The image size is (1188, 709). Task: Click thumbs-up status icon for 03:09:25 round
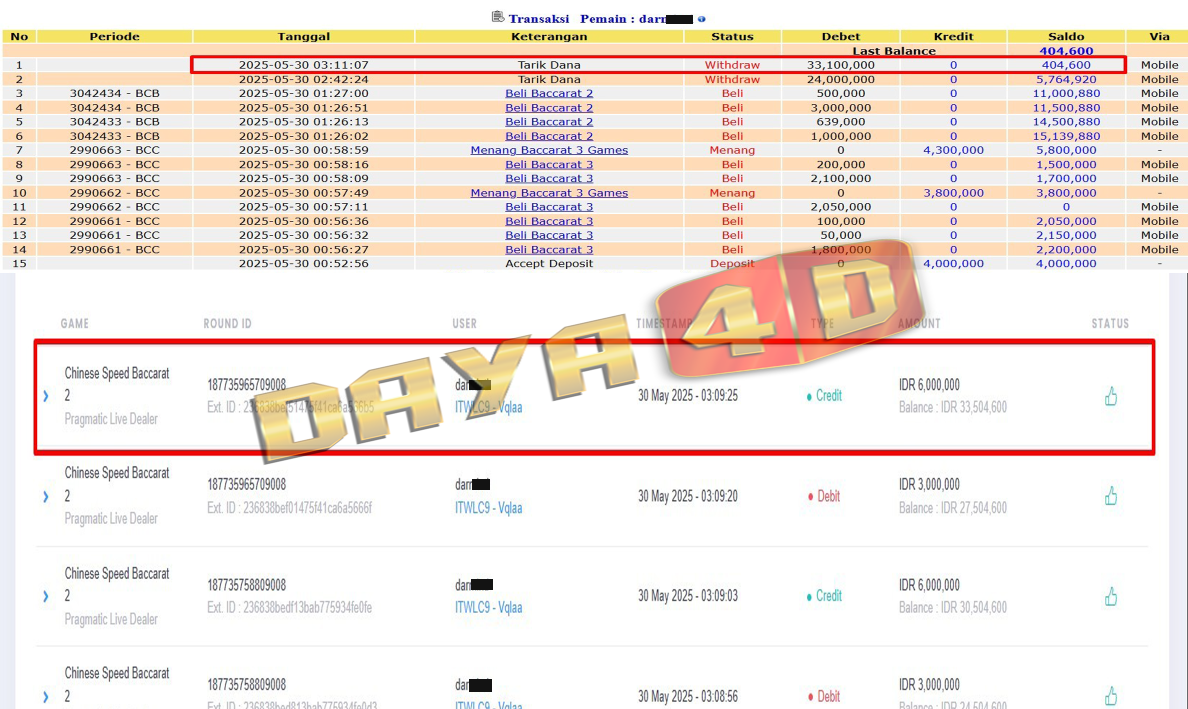pyautogui.click(x=1111, y=396)
